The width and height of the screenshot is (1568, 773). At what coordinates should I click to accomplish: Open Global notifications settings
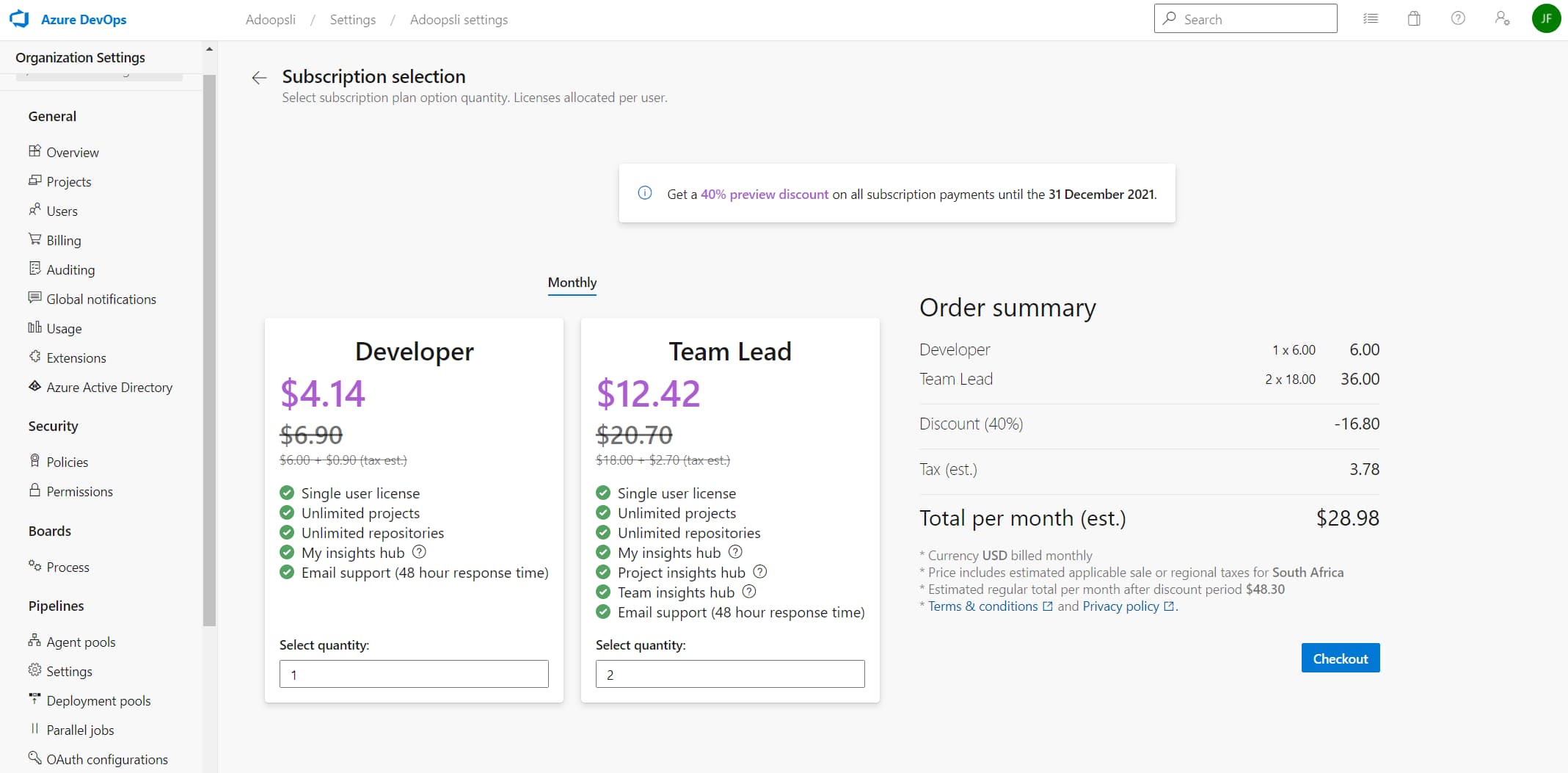click(x=101, y=299)
